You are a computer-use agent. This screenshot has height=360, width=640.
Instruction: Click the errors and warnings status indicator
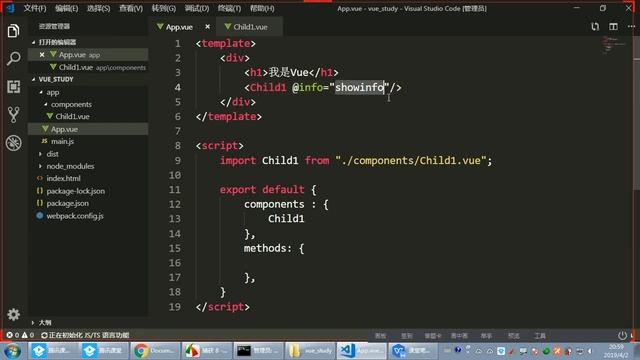click(x=20, y=335)
